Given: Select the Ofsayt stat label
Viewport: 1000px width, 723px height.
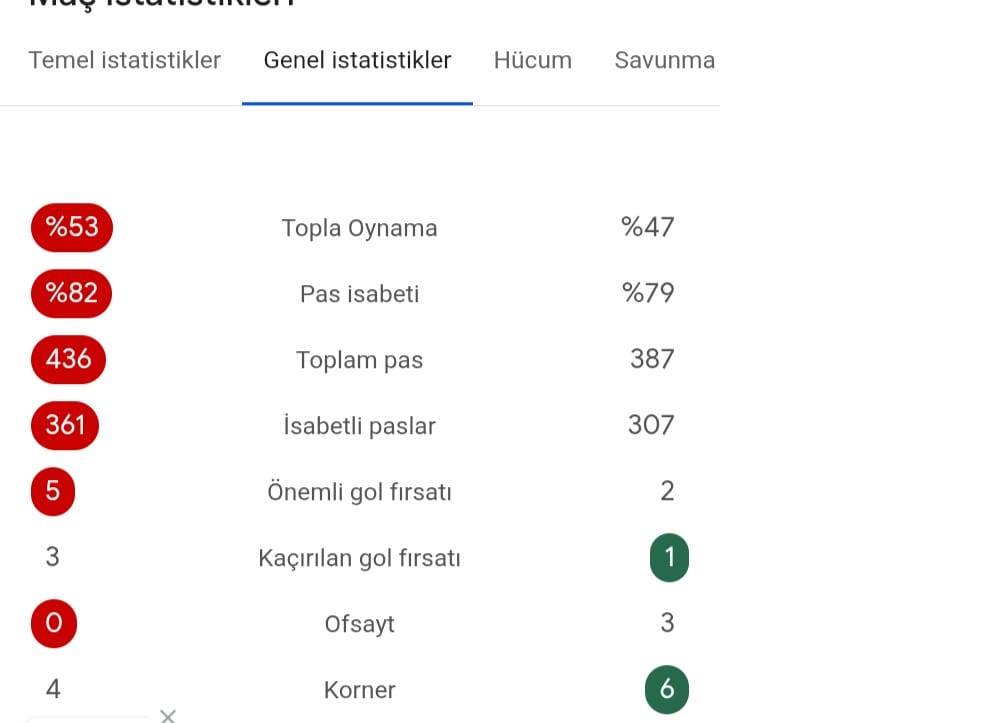Looking at the screenshot, I should (359, 624).
